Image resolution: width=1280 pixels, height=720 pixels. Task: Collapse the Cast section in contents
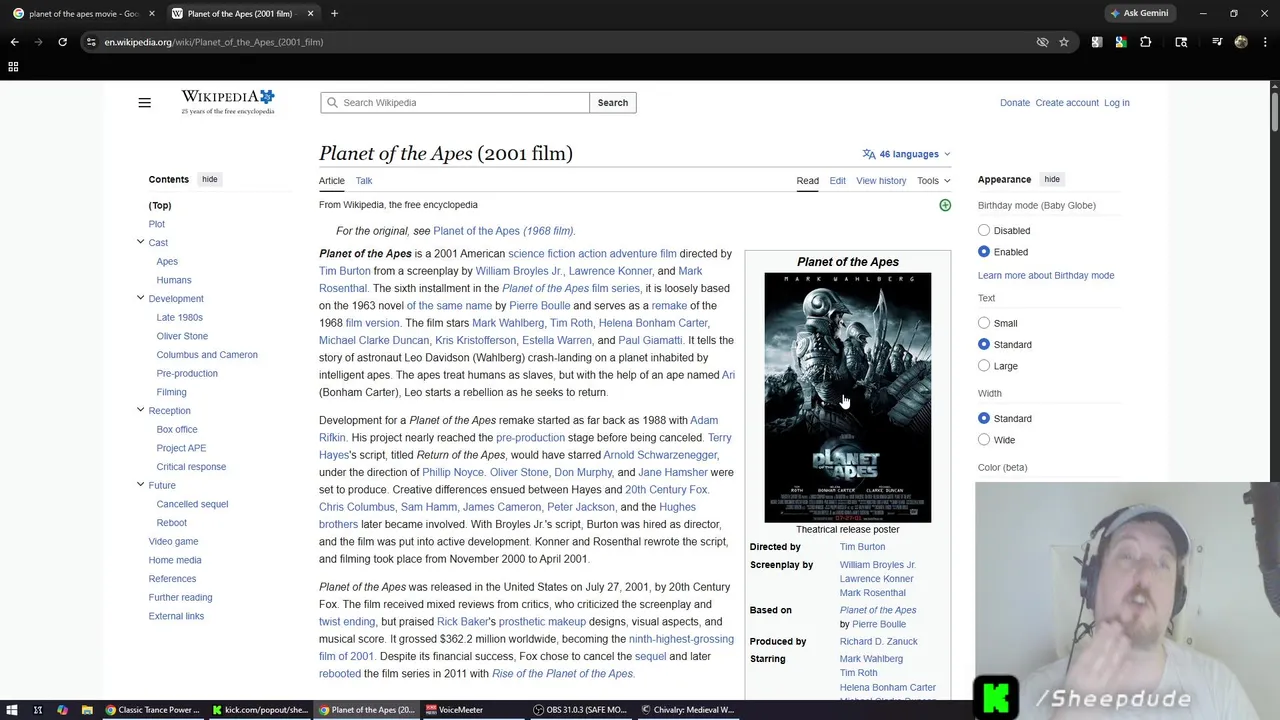(140, 242)
